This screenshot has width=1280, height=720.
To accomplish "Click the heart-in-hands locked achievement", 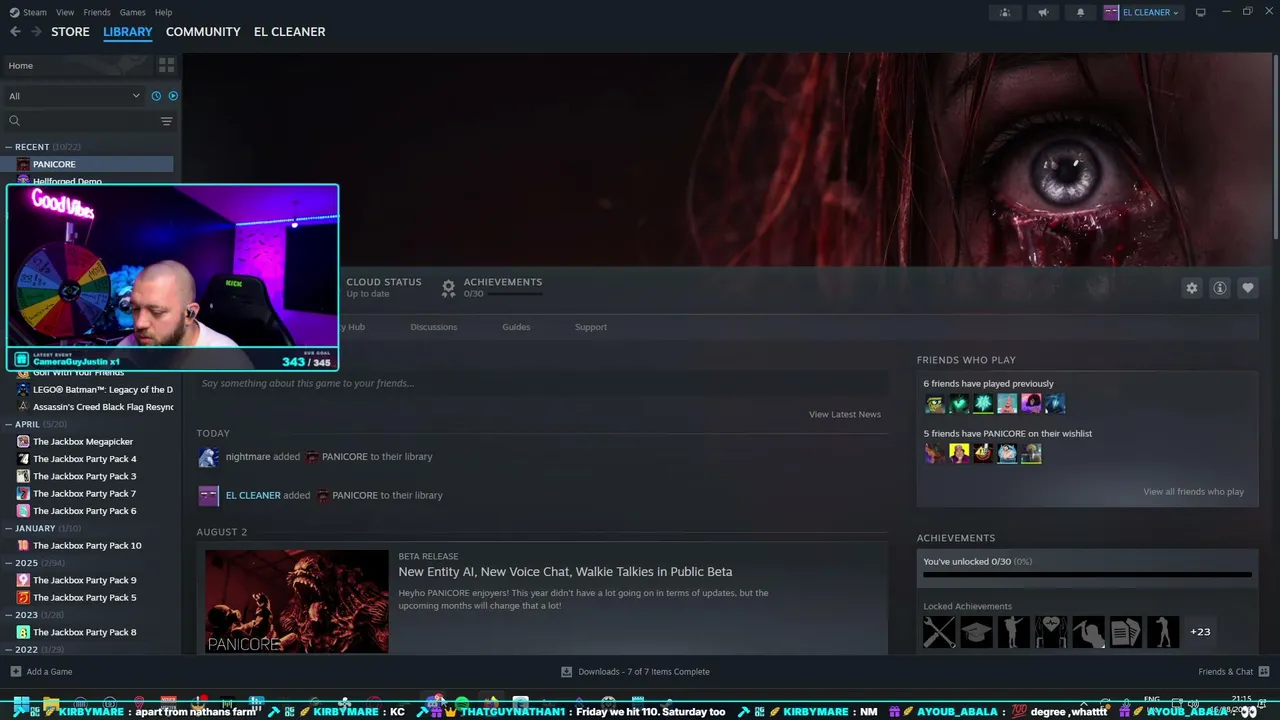I will point(1051,632).
